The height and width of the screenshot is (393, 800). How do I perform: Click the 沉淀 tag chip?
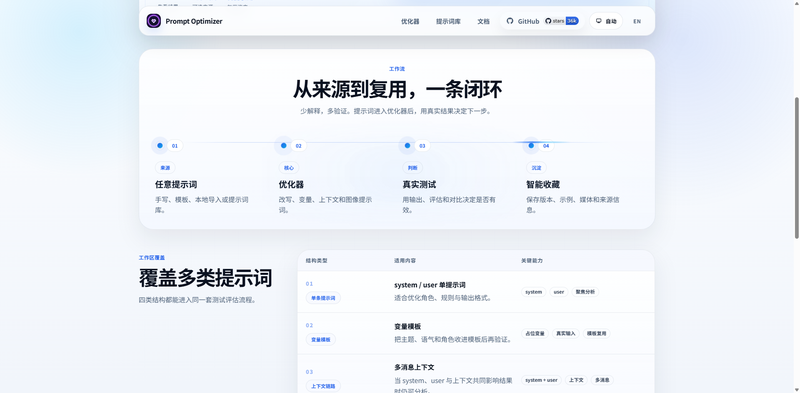[536, 167]
